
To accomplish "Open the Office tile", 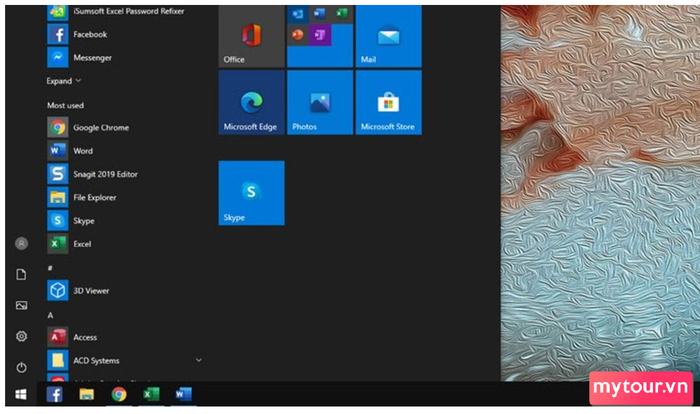I will tap(251, 36).
